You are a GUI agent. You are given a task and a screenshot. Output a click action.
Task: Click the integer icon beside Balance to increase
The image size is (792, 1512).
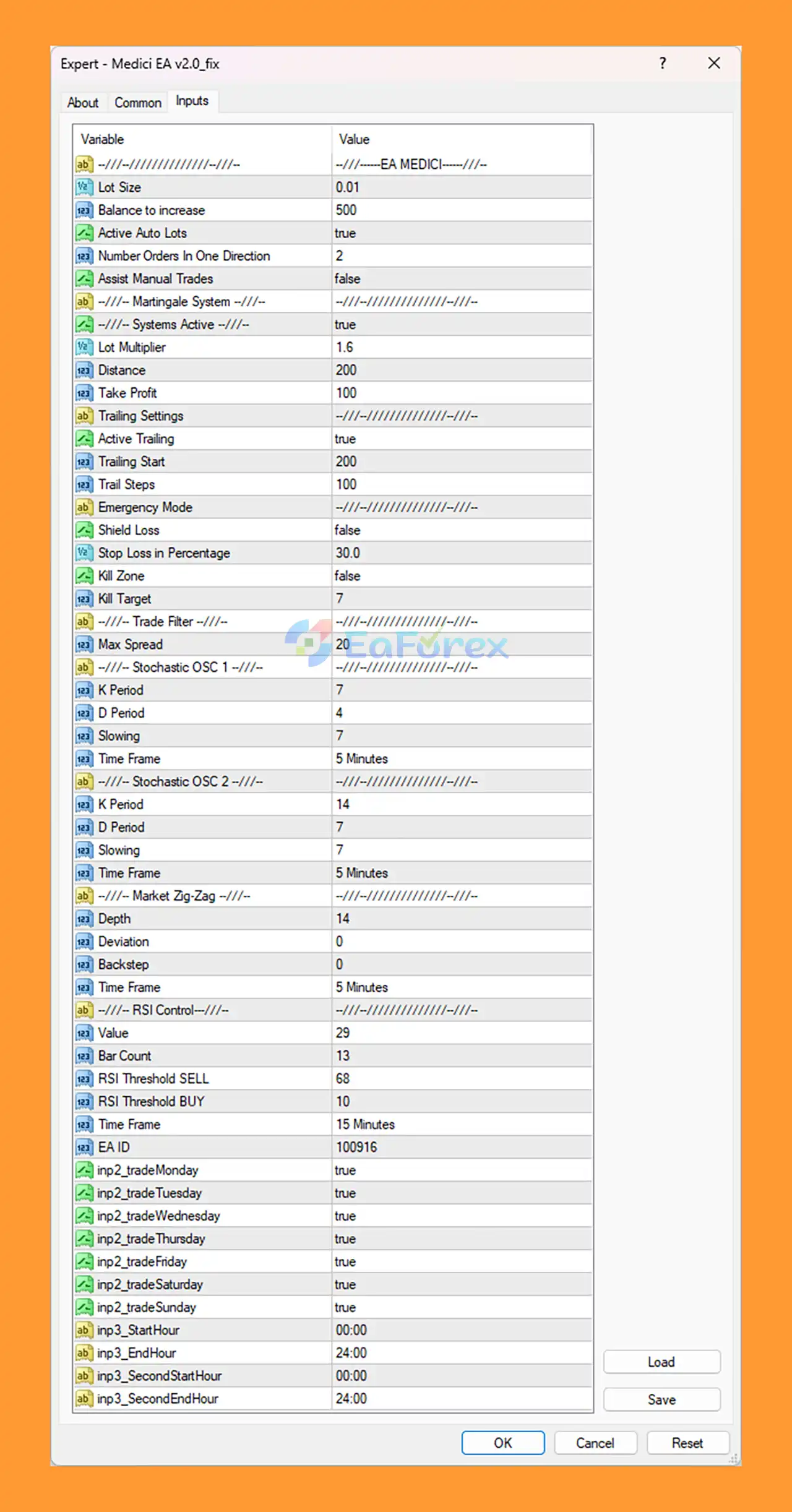pyautogui.click(x=84, y=210)
